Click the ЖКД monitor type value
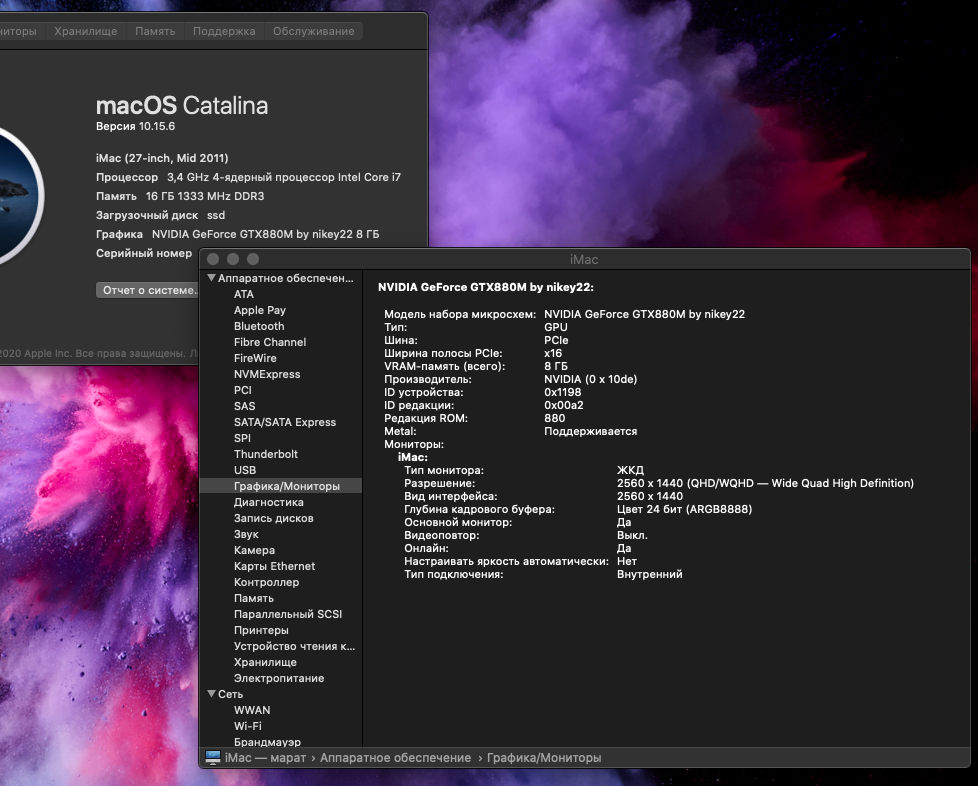978x786 pixels. pos(630,470)
